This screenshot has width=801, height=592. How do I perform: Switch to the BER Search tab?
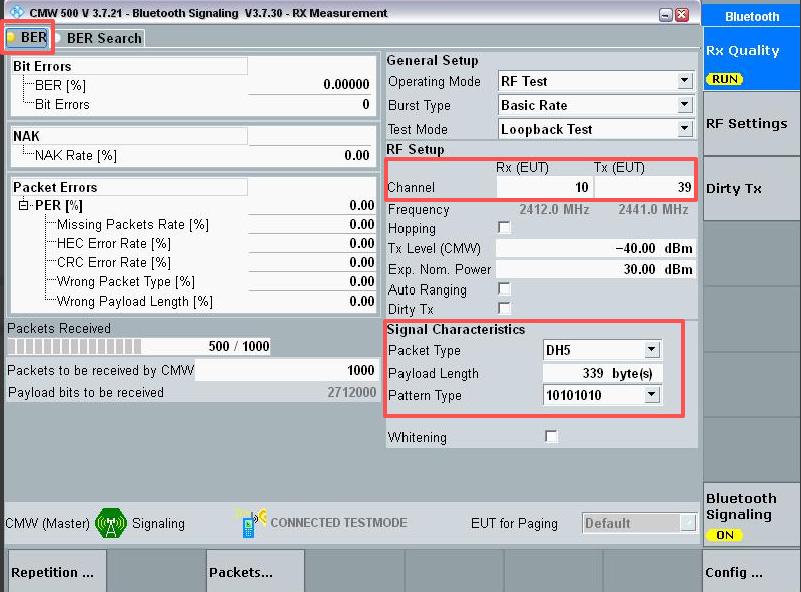point(99,38)
